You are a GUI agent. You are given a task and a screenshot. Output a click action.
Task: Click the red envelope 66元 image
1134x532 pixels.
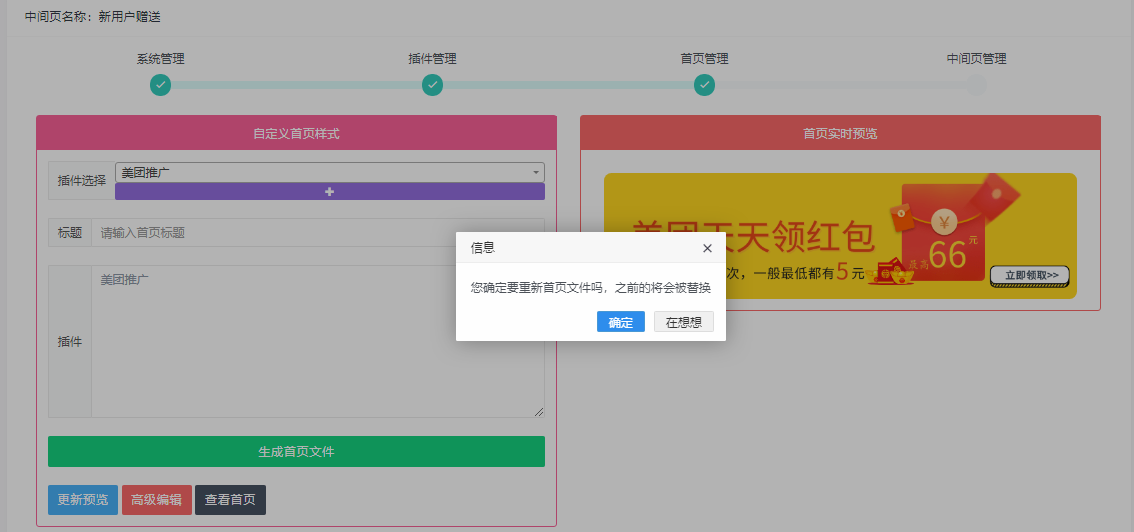(943, 232)
